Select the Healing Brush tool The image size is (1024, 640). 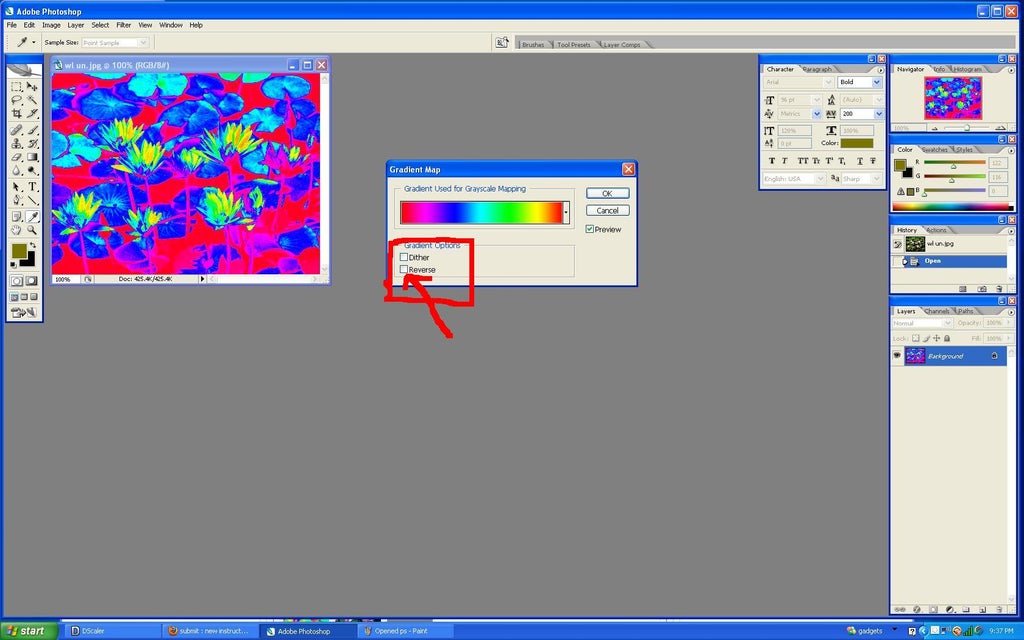(x=16, y=129)
